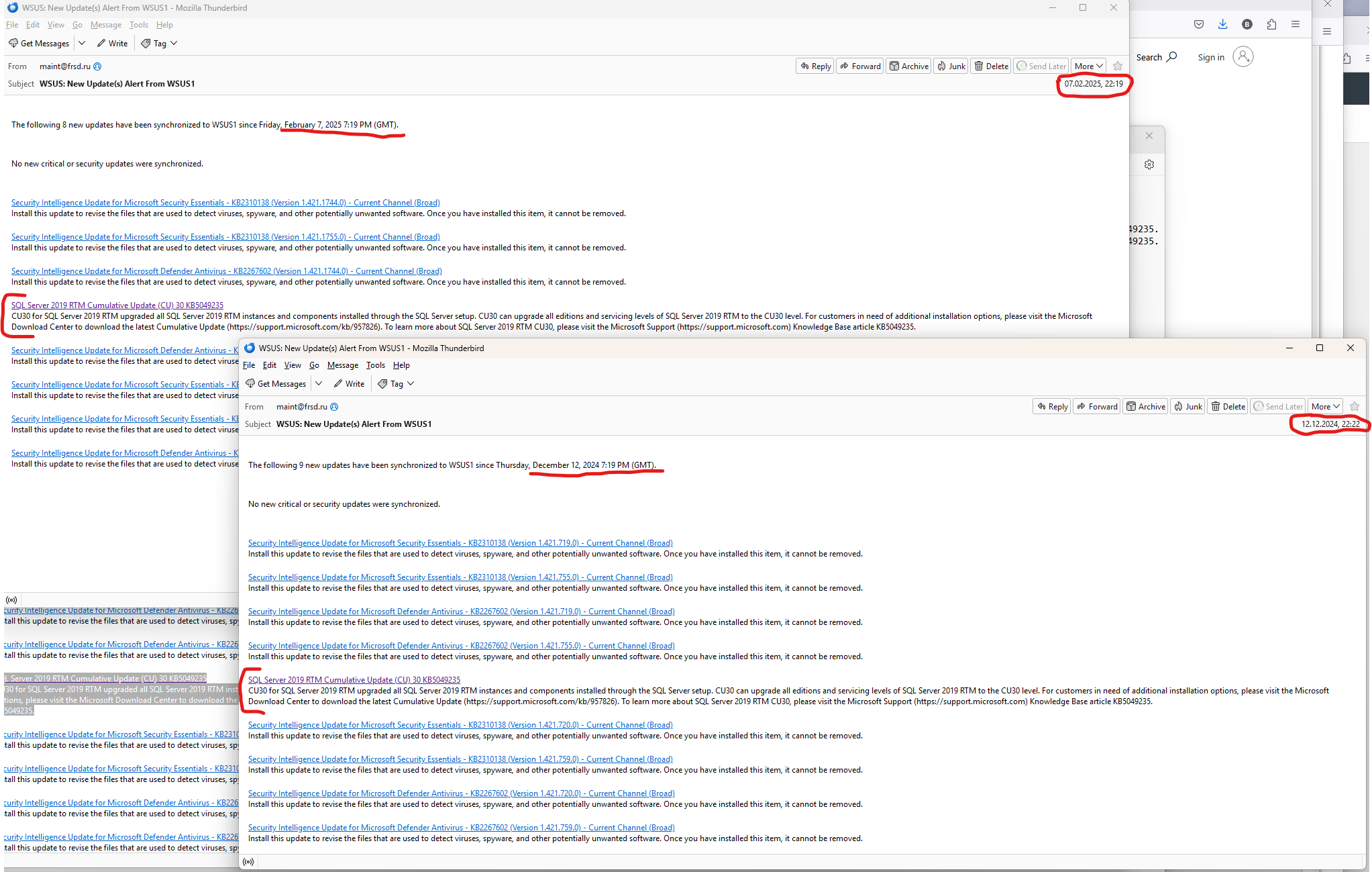The height and width of the screenshot is (872, 1372).
Task: Click user avatar icon beside Sign in
Action: click(x=1243, y=56)
